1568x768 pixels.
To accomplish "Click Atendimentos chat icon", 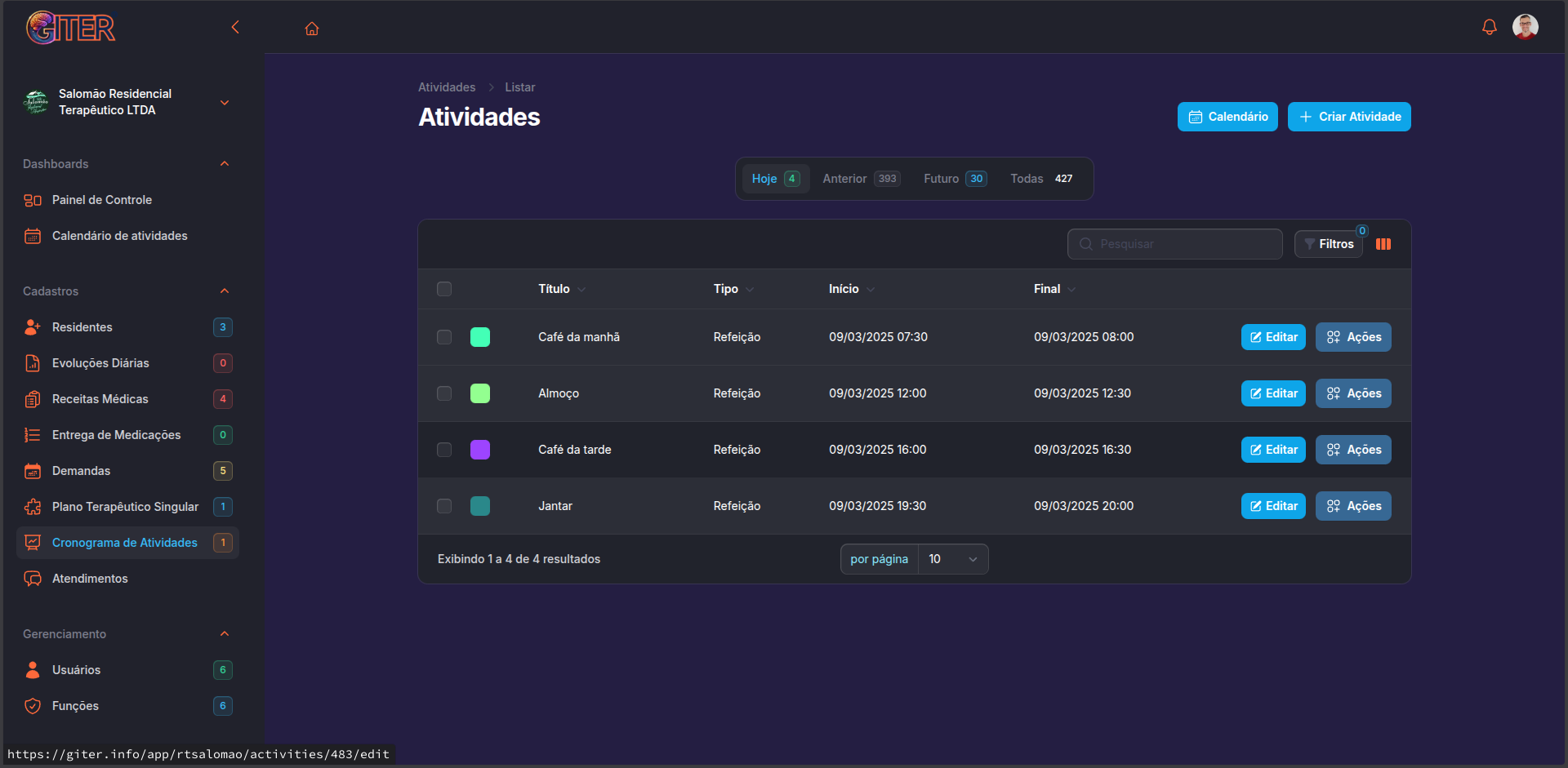I will pyautogui.click(x=33, y=579).
